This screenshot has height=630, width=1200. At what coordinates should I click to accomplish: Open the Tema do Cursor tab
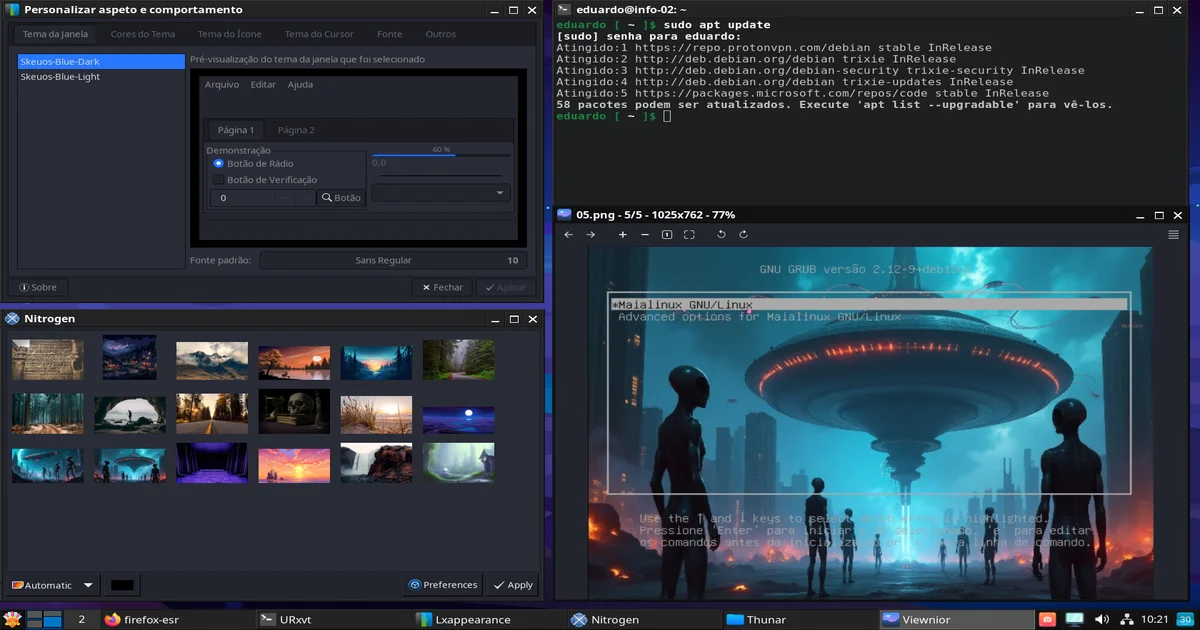319,34
